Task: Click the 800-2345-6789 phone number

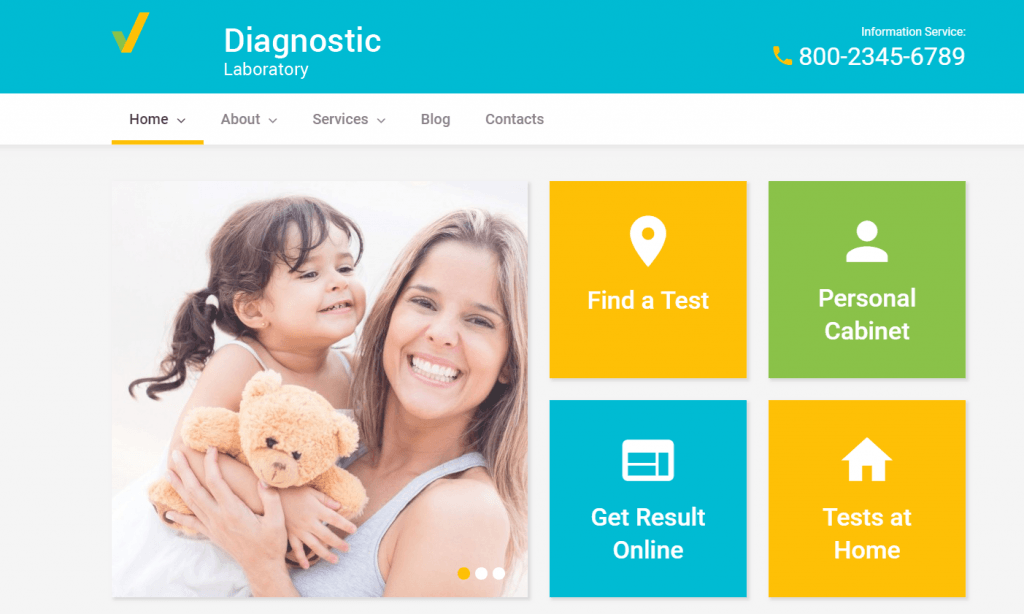Action: click(x=882, y=57)
